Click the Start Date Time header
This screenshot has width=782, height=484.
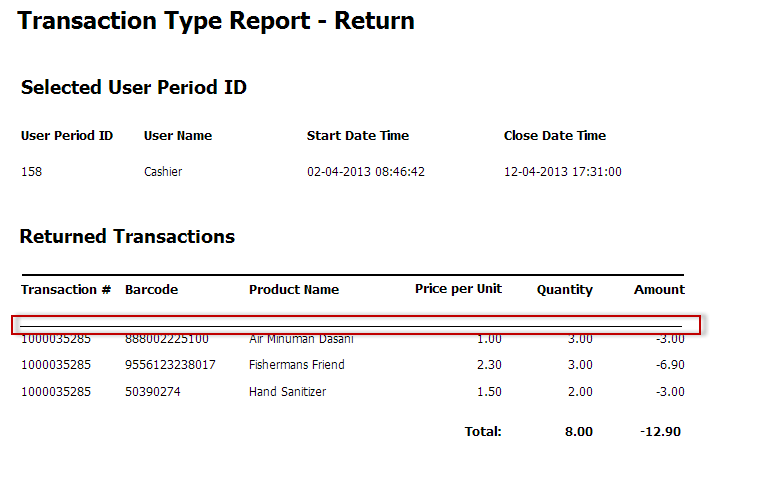click(x=358, y=136)
